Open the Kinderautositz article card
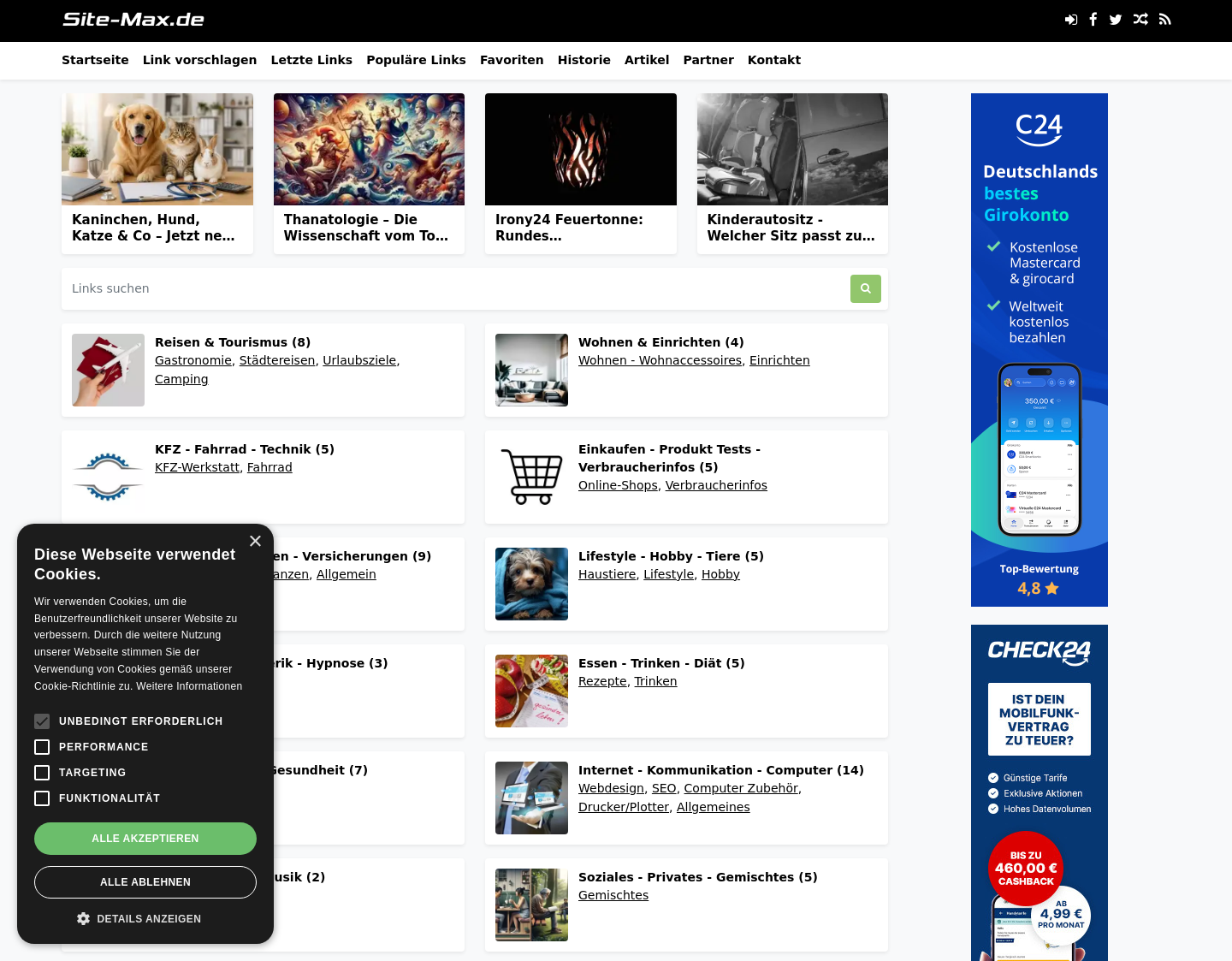The height and width of the screenshot is (961, 1232). (792, 174)
